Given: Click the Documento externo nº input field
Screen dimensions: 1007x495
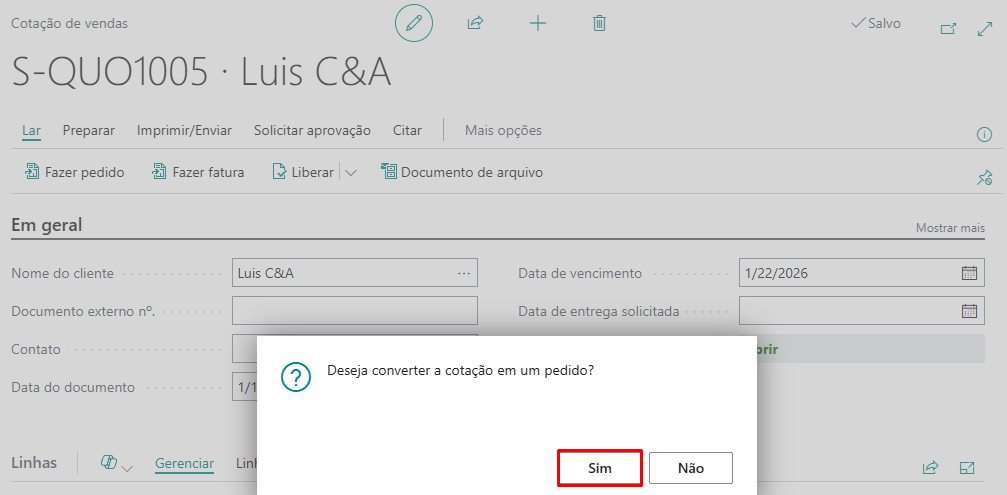Looking at the screenshot, I should (354, 311).
